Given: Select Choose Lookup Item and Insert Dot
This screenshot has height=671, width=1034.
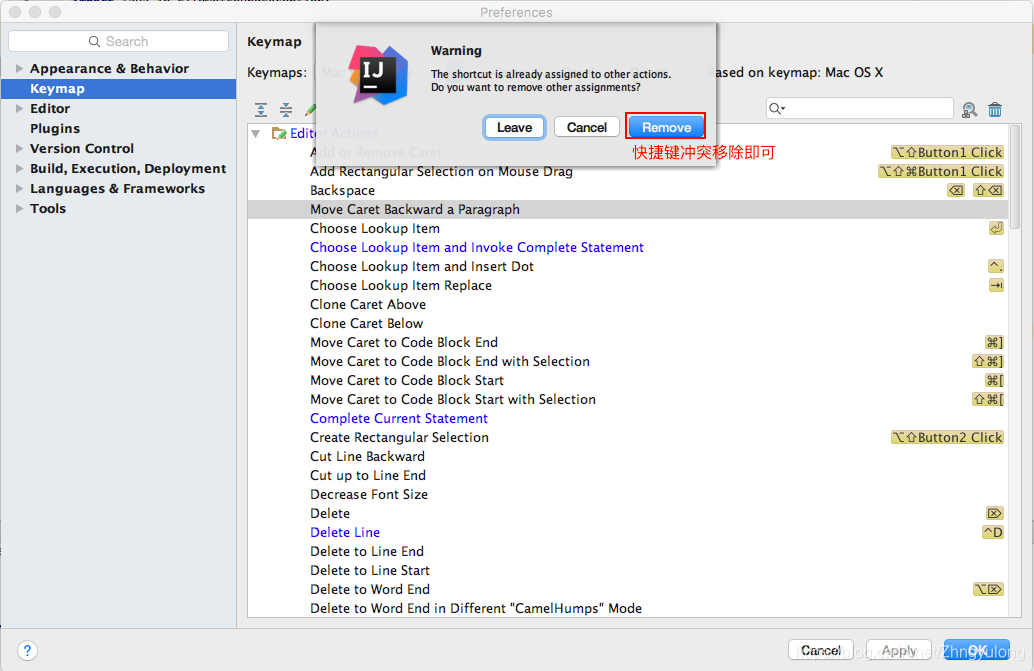Looking at the screenshot, I should tap(422, 267).
